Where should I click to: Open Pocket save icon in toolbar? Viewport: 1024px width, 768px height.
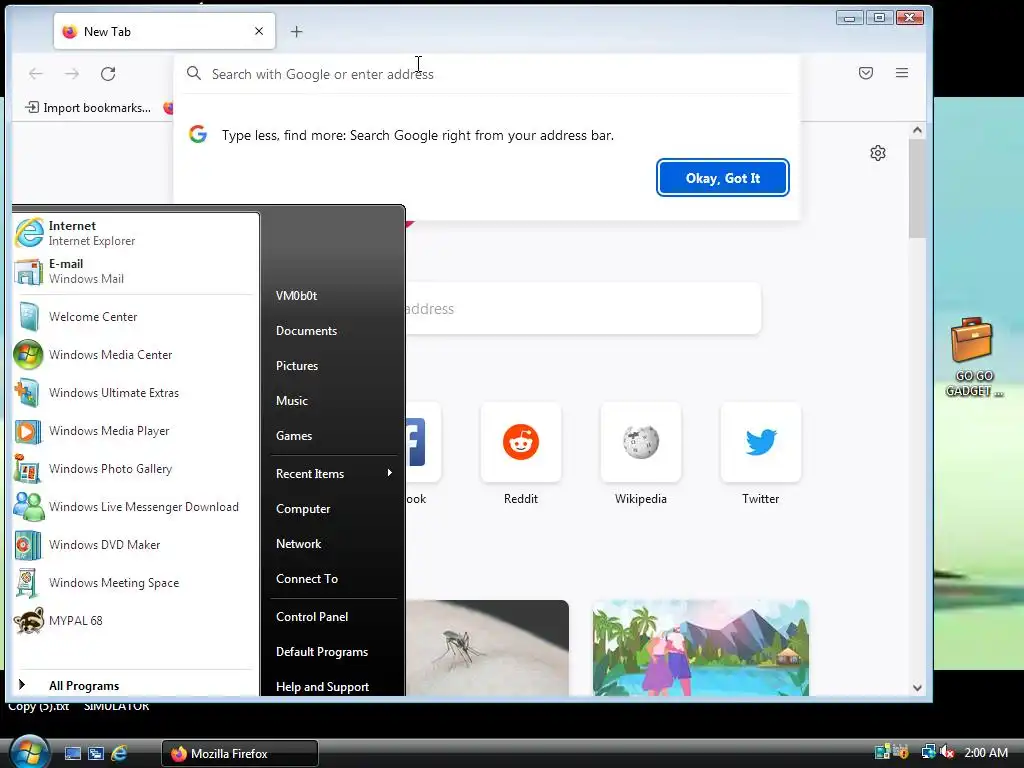866,73
